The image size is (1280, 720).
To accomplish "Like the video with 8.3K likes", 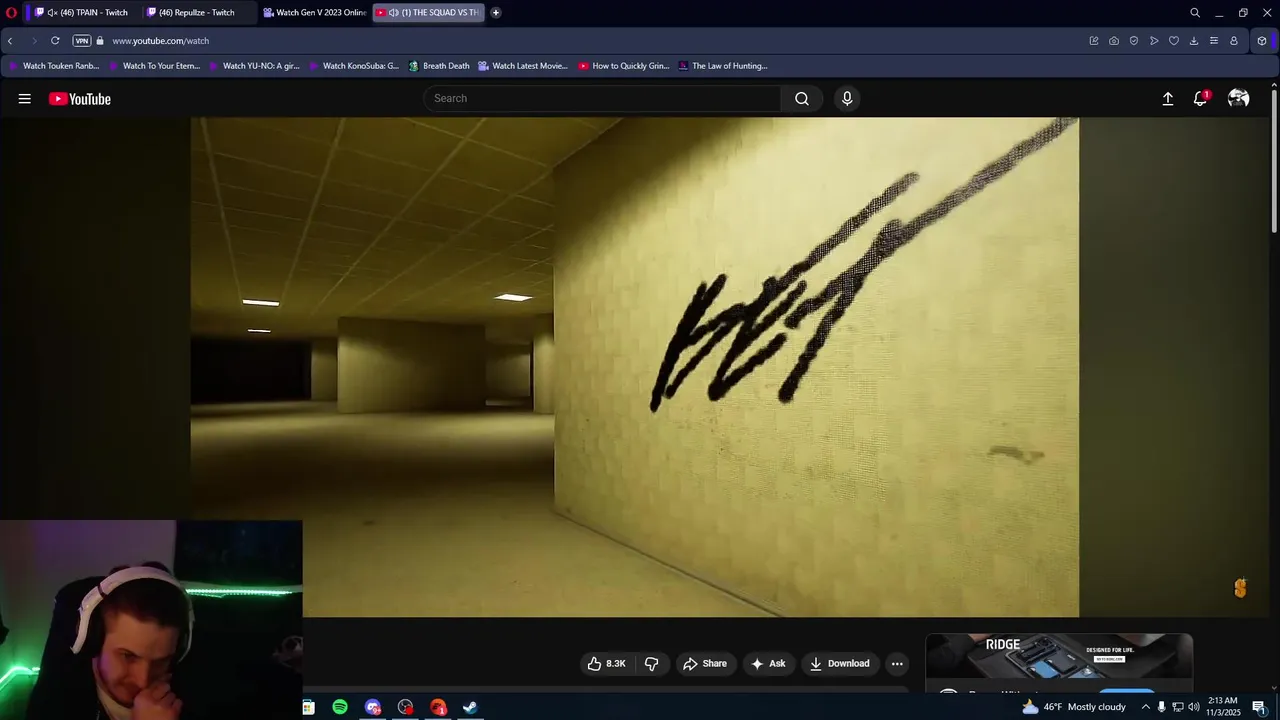I will (x=606, y=664).
